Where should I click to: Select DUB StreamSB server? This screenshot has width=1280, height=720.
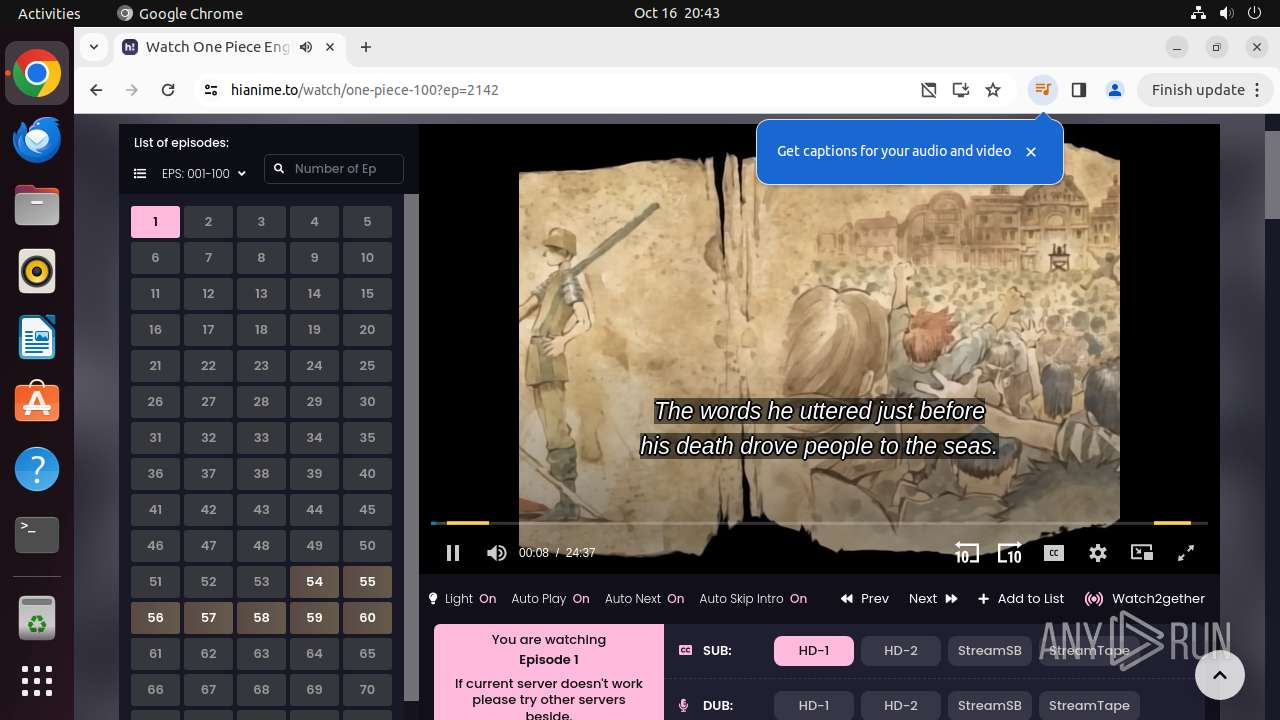coord(990,706)
